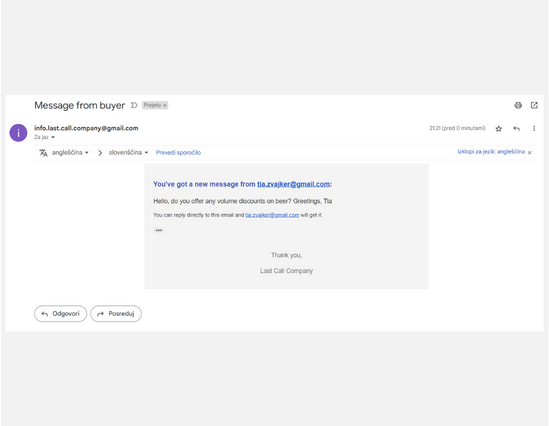Star this message
Image resolution: width=549 pixels, height=426 pixels.
click(x=499, y=129)
